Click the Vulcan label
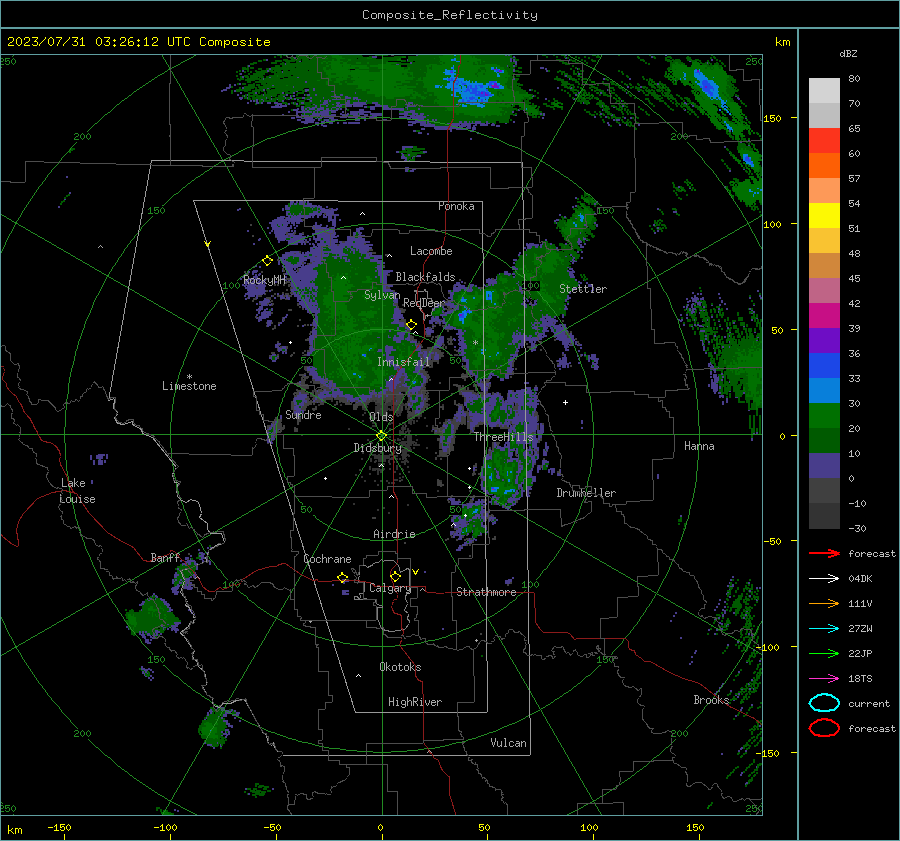Screen dimensions: 900x841 click(x=508, y=743)
